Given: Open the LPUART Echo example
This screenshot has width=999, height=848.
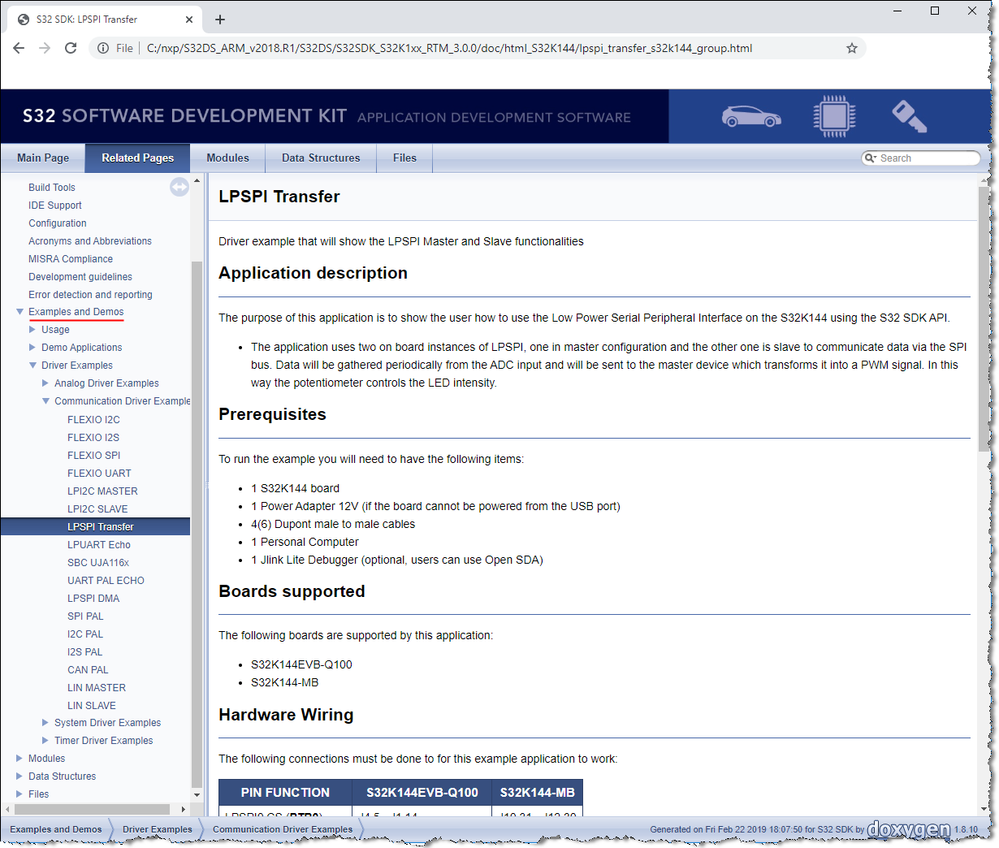Looking at the screenshot, I should coord(99,545).
